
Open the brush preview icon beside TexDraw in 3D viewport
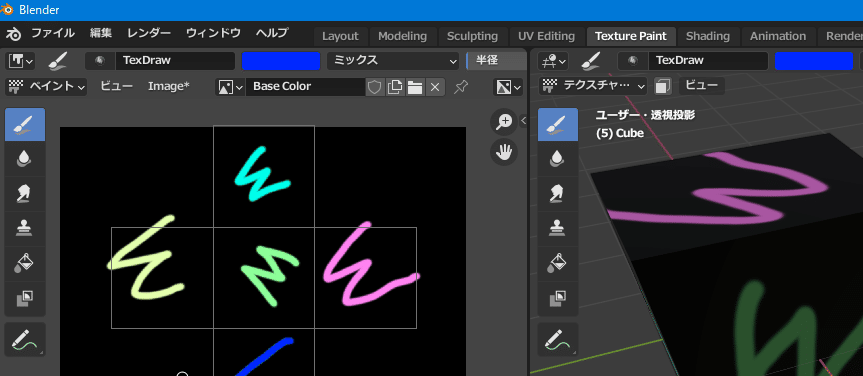(633, 61)
